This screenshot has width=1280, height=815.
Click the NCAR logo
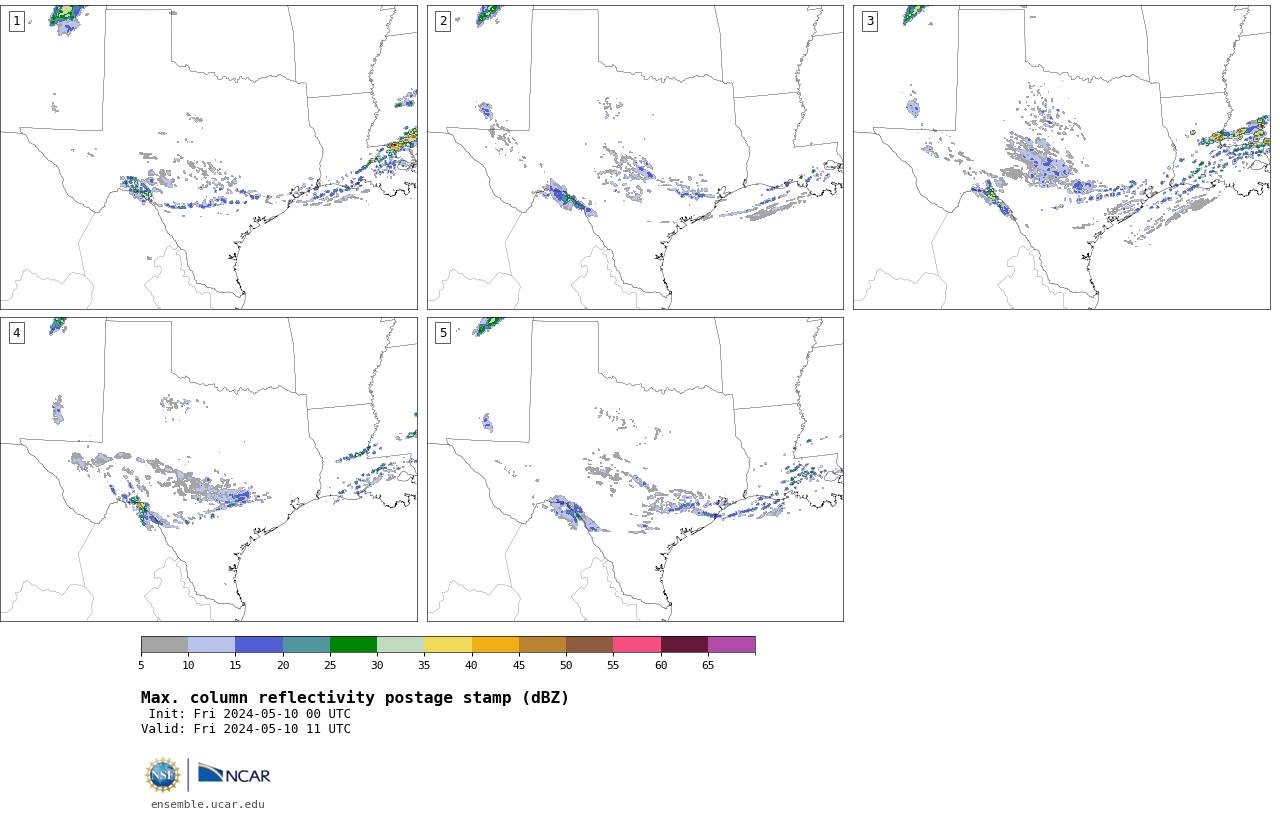click(234, 774)
